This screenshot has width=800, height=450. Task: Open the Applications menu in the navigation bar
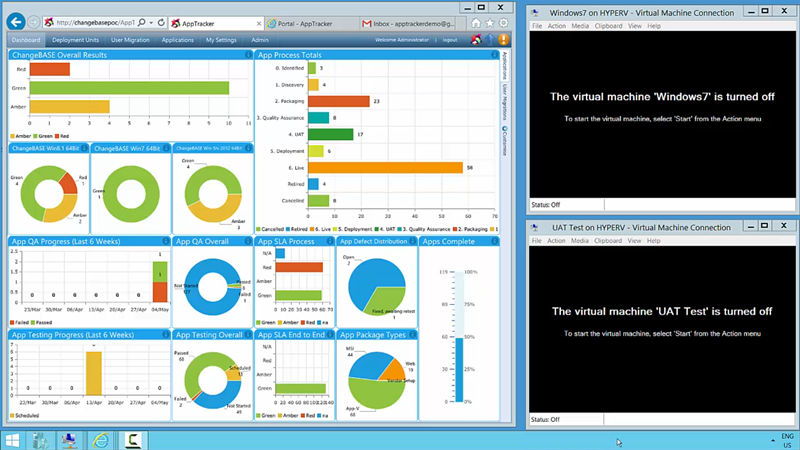178,40
